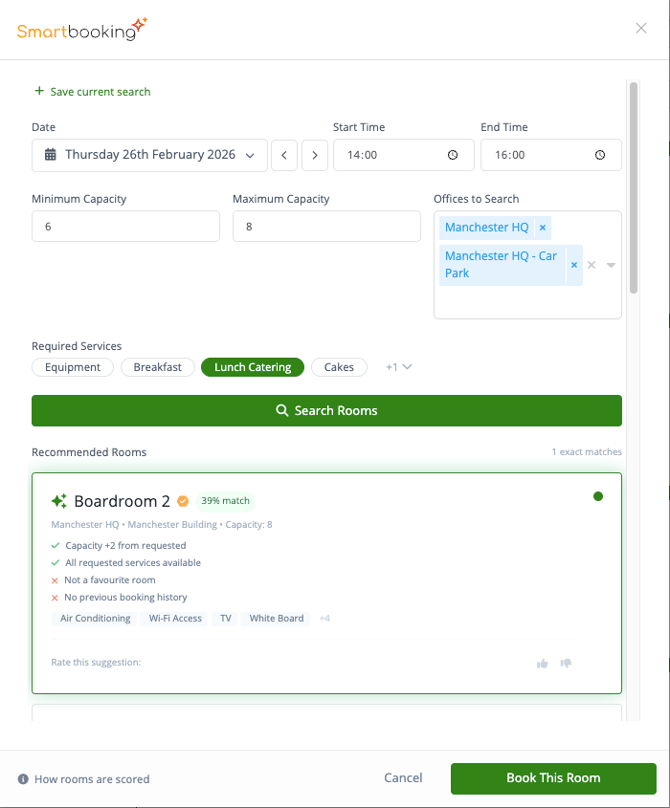Advance to next day with right arrow
Screen dimensions: 670x808
pos(315,155)
